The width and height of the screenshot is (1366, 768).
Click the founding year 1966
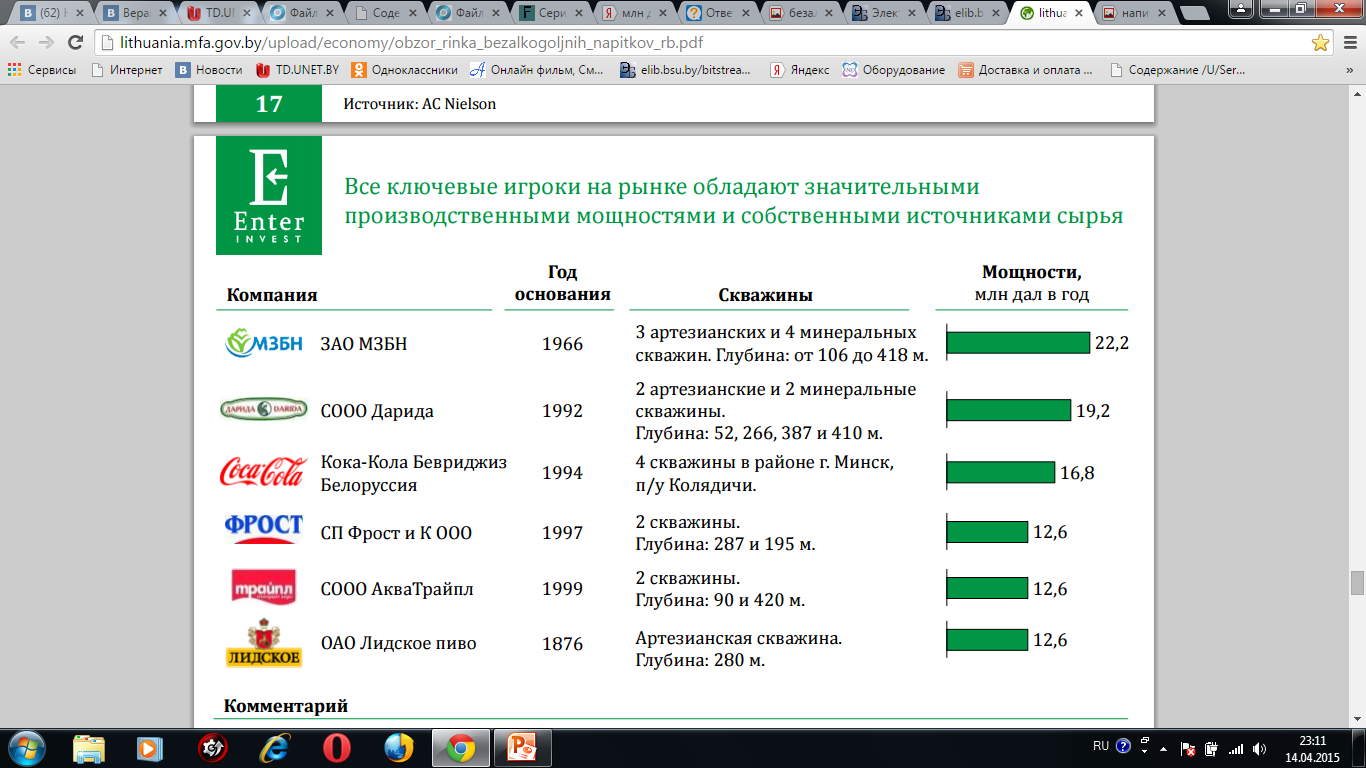point(562,344)
